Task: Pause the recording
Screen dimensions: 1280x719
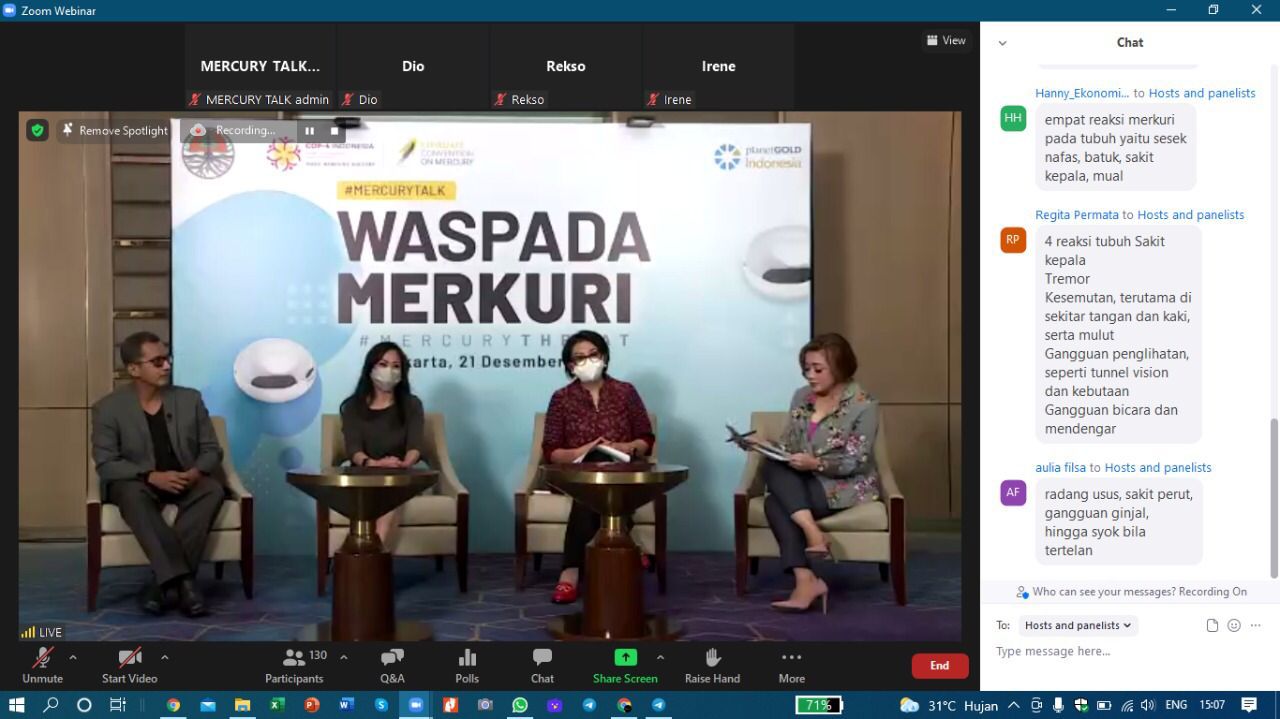Action: (x=310, y=131)
